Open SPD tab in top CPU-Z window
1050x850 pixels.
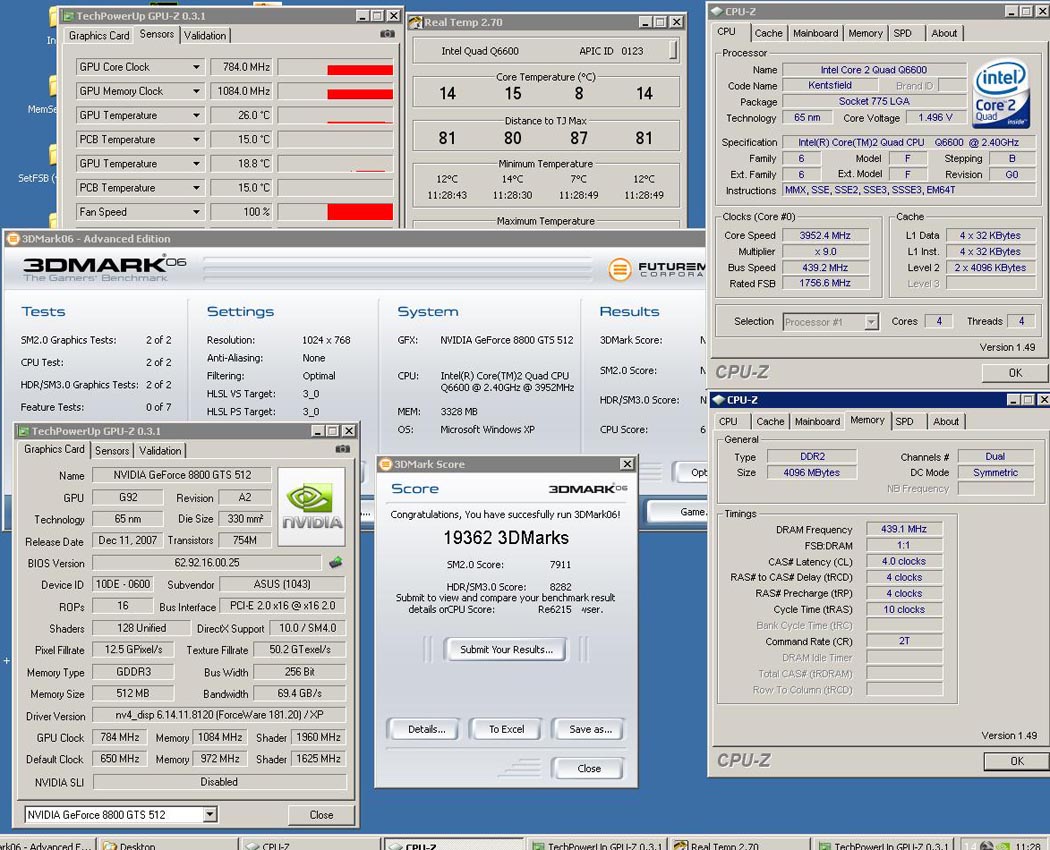click(x=903, y=33)
